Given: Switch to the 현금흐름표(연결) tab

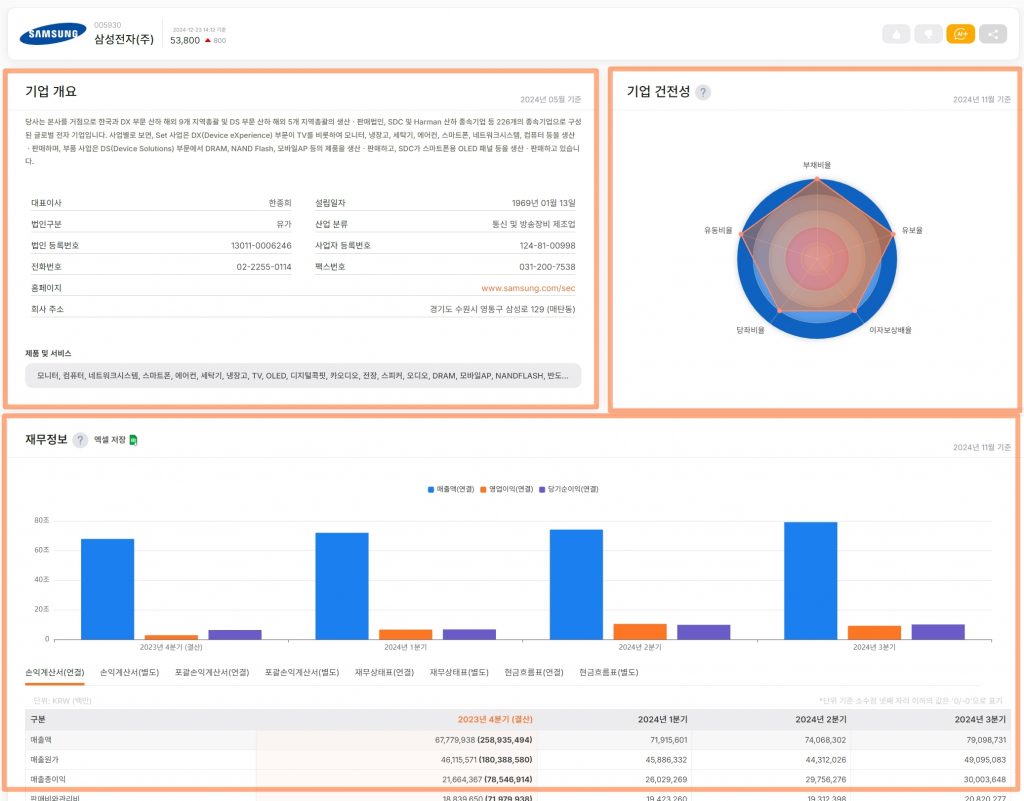Looking at the screenshot, I should [x=534, y=672].
